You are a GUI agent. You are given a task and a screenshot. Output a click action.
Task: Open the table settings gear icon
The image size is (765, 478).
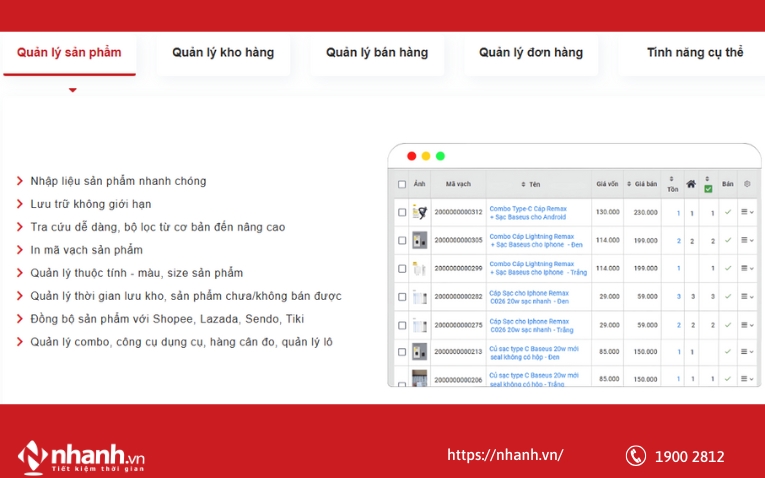tap(747, 184)
